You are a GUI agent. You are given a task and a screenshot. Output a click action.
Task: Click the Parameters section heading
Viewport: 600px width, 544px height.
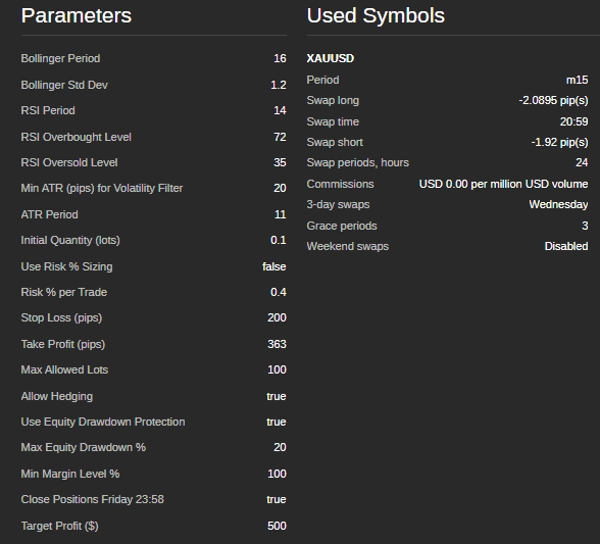coord(76,16)
